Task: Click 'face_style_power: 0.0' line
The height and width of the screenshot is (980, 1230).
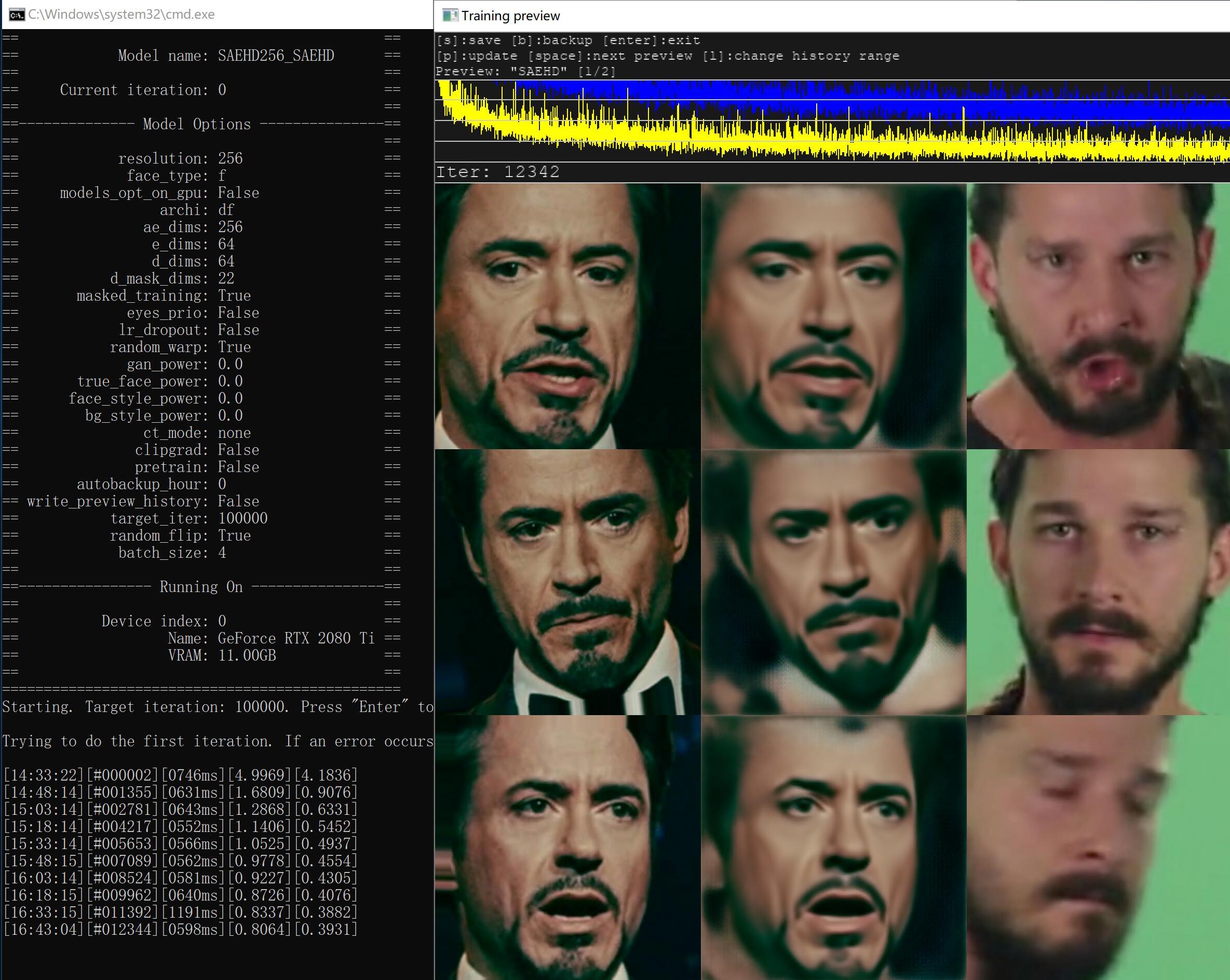Action: [156, 398]
